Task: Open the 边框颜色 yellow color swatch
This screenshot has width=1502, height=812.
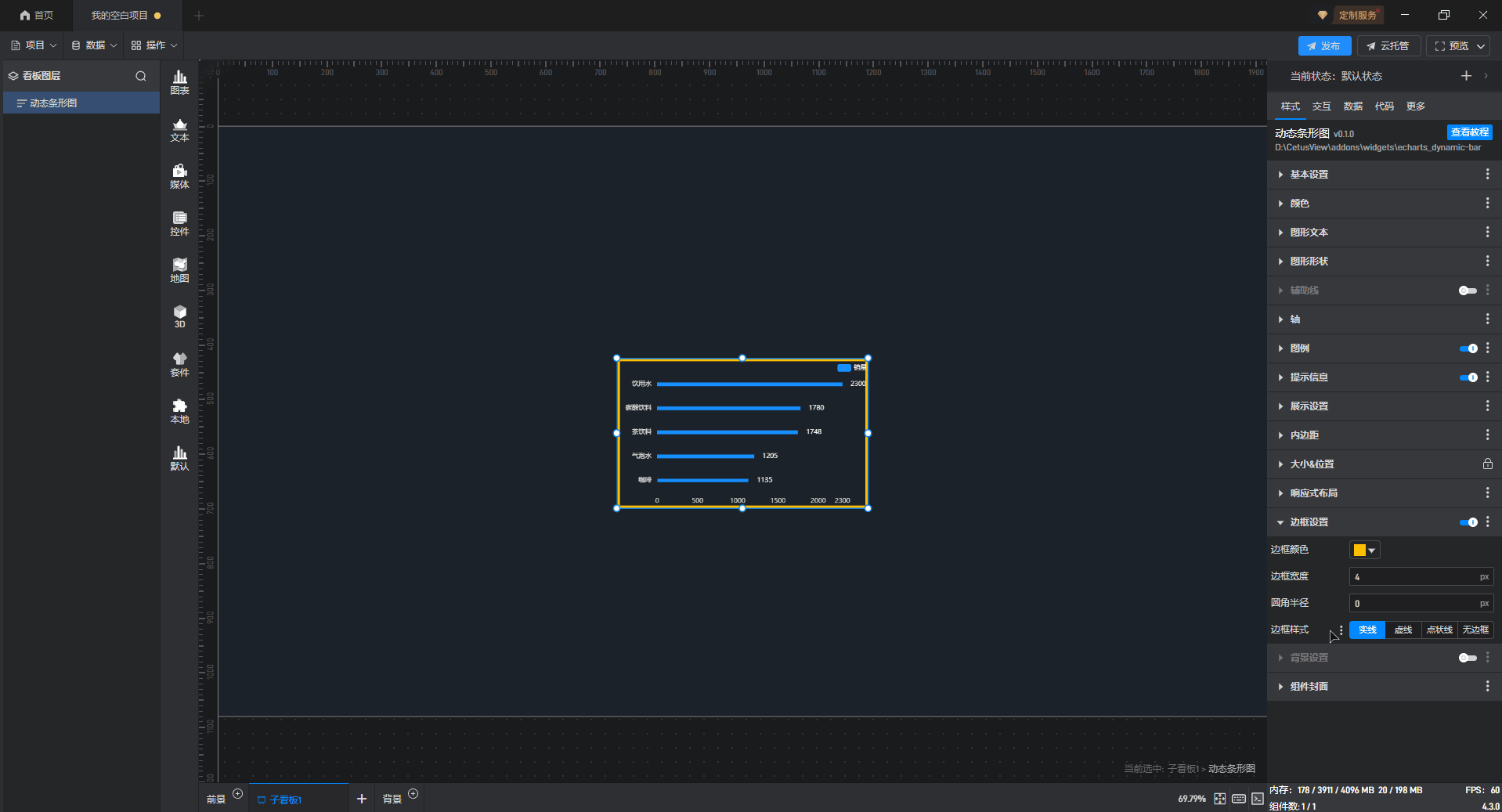Action: tap(1364, 550)
